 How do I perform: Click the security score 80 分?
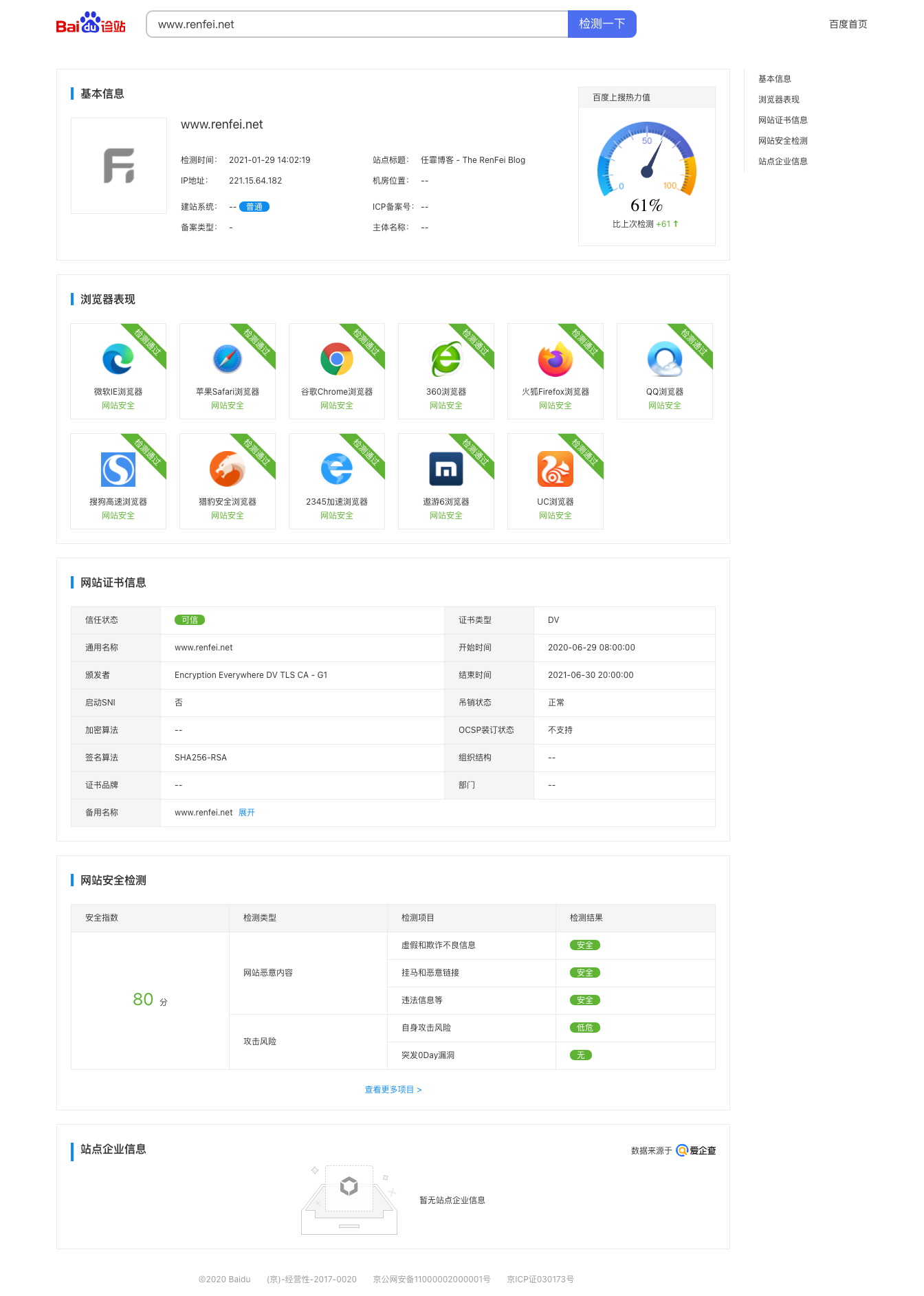(x=150, y=1000)
